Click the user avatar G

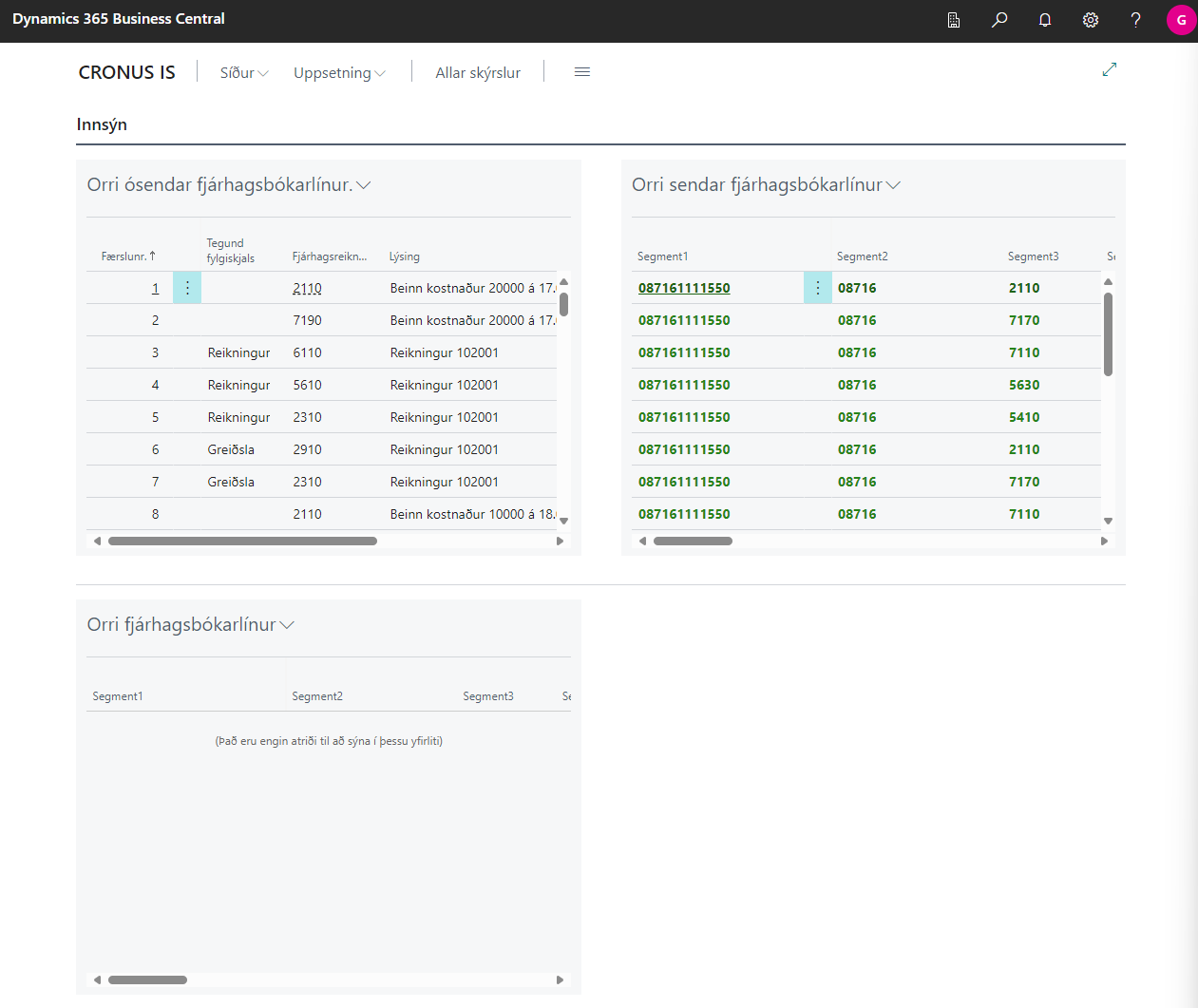pyautogui.click(x=1181, y=20)
